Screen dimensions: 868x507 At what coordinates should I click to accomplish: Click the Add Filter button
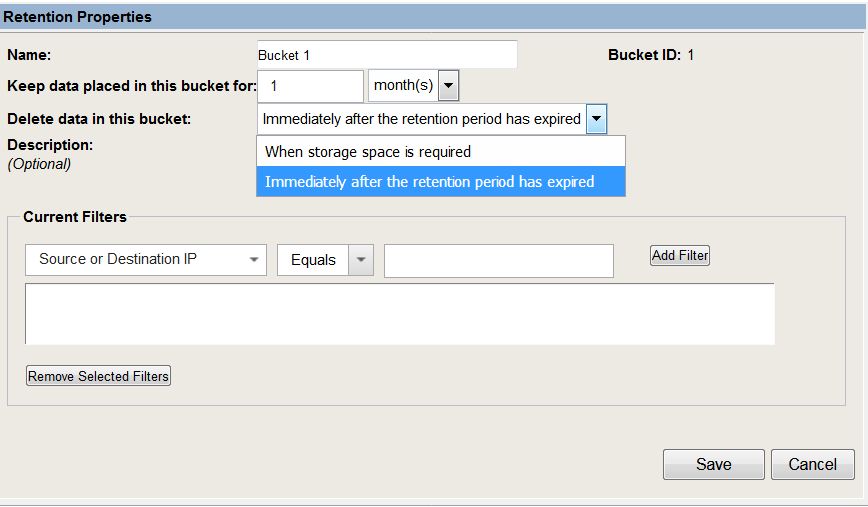[x=680, y=255]
